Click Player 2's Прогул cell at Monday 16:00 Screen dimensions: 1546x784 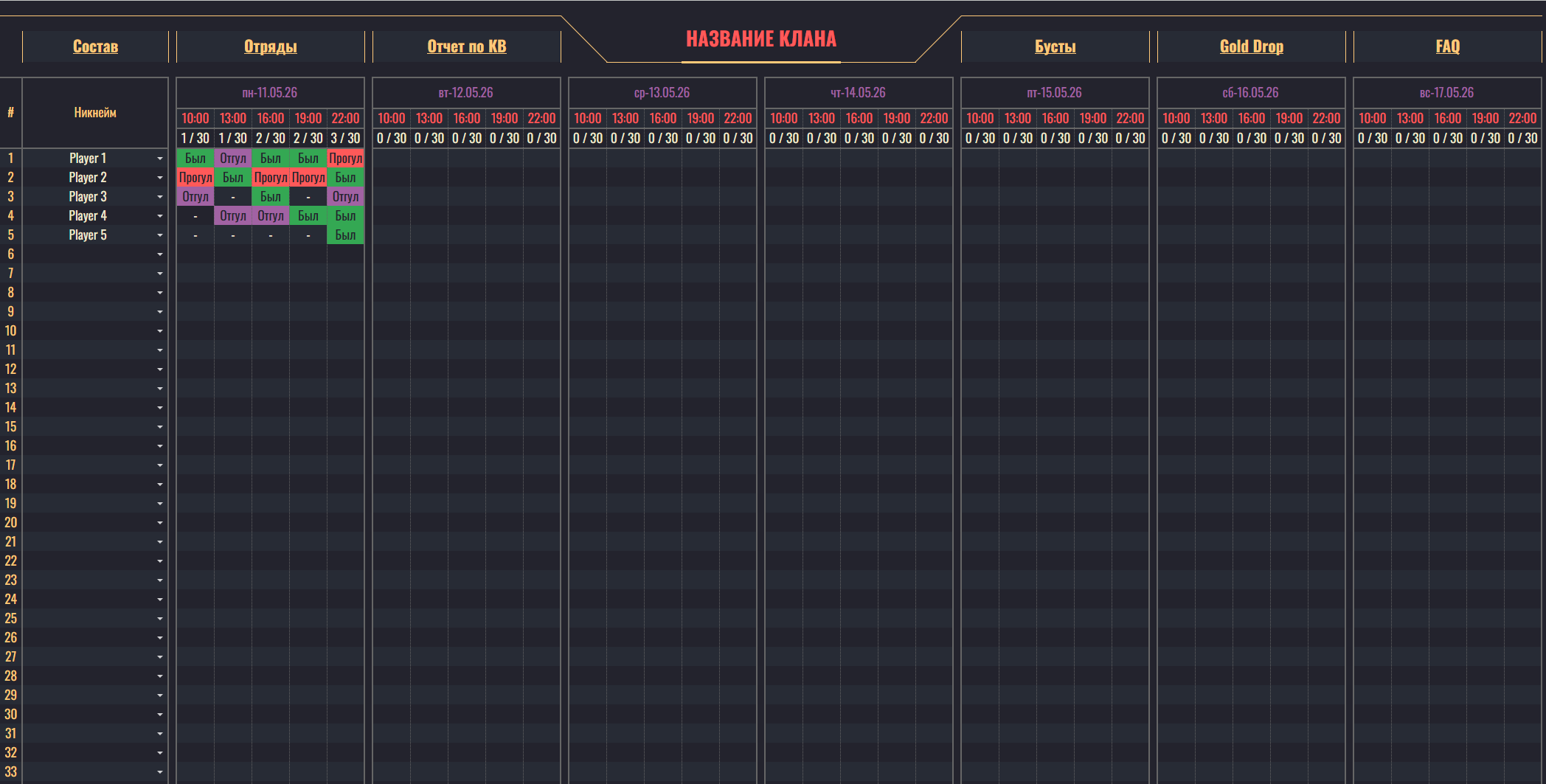[x=271, y=178]
